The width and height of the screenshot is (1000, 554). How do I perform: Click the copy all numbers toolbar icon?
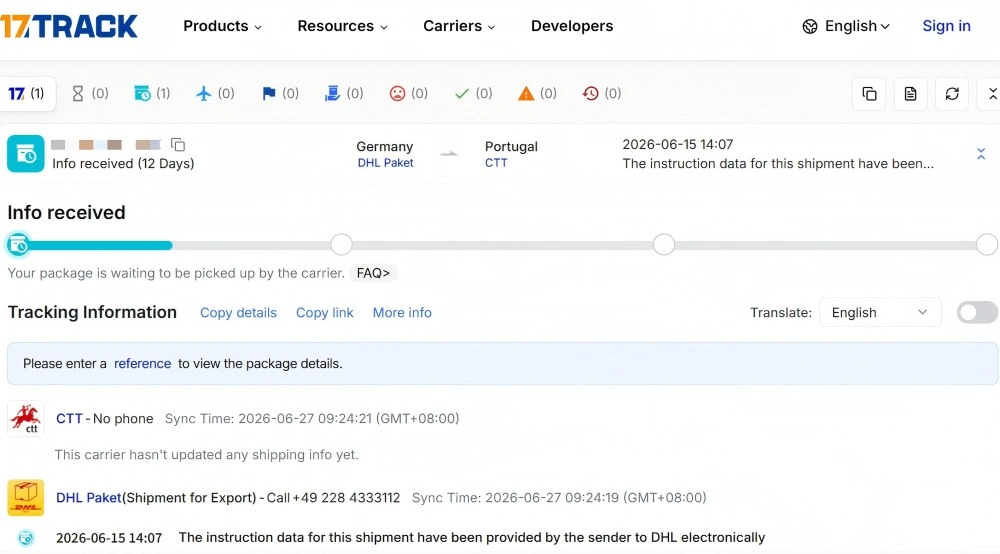[869, 94]
